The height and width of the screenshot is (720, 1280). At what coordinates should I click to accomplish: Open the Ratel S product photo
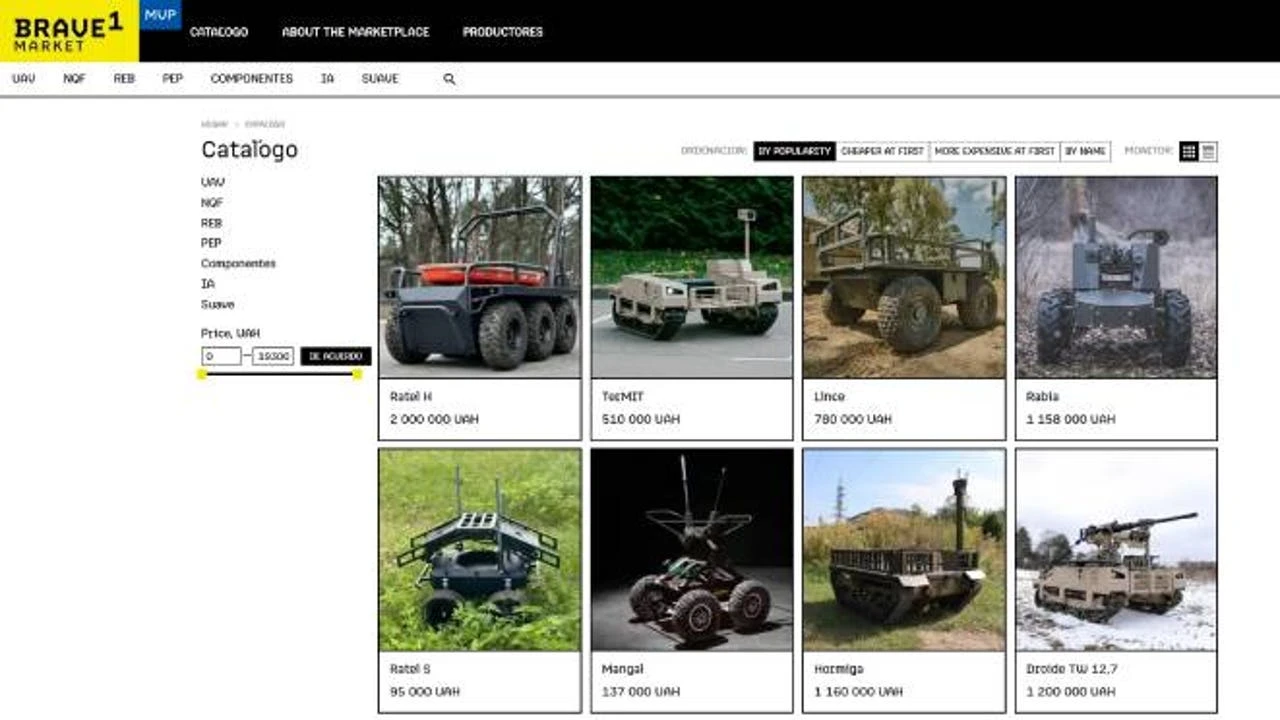(480, 550)
